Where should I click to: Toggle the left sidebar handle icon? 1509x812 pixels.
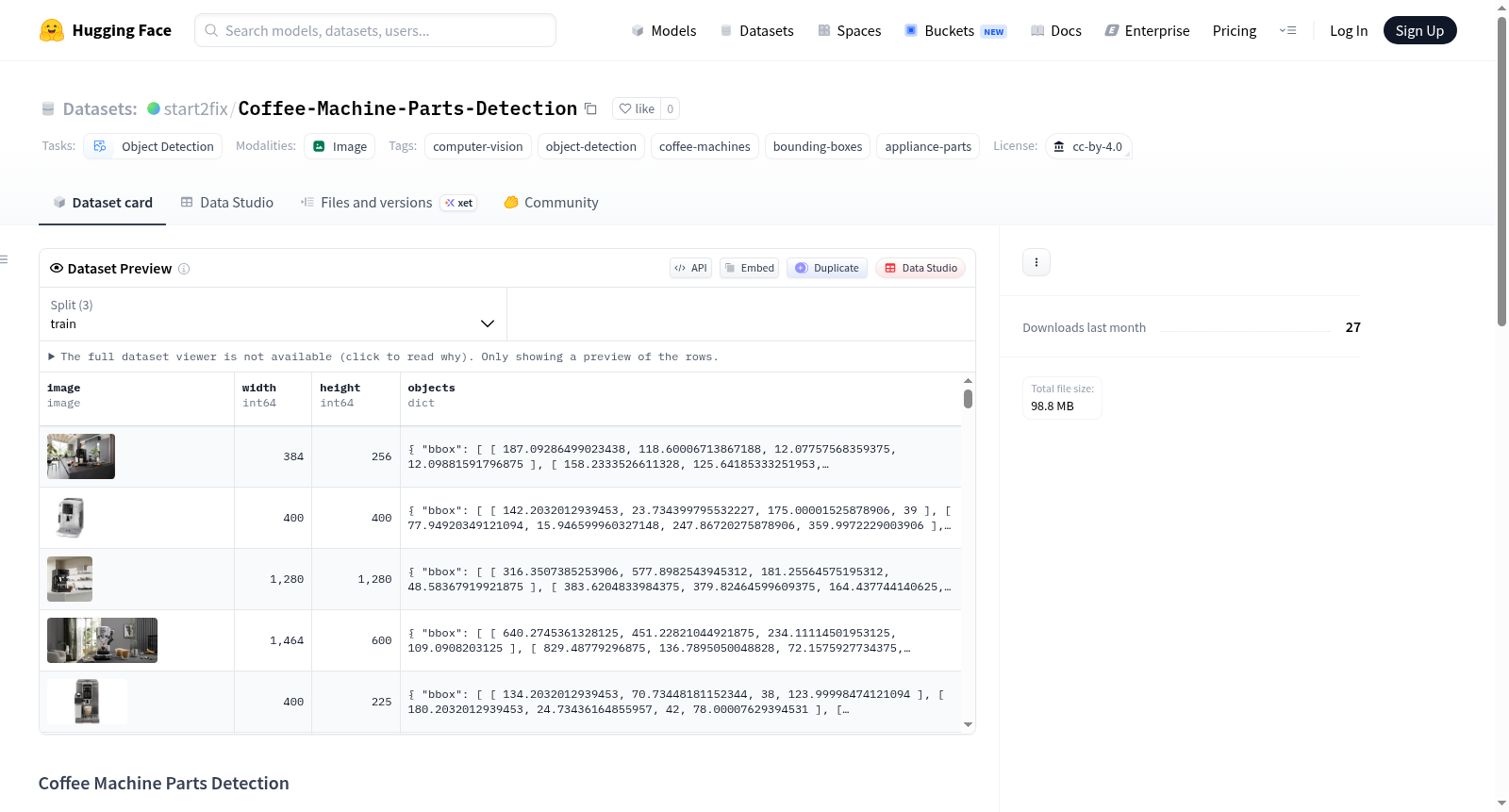pos(4,259)
